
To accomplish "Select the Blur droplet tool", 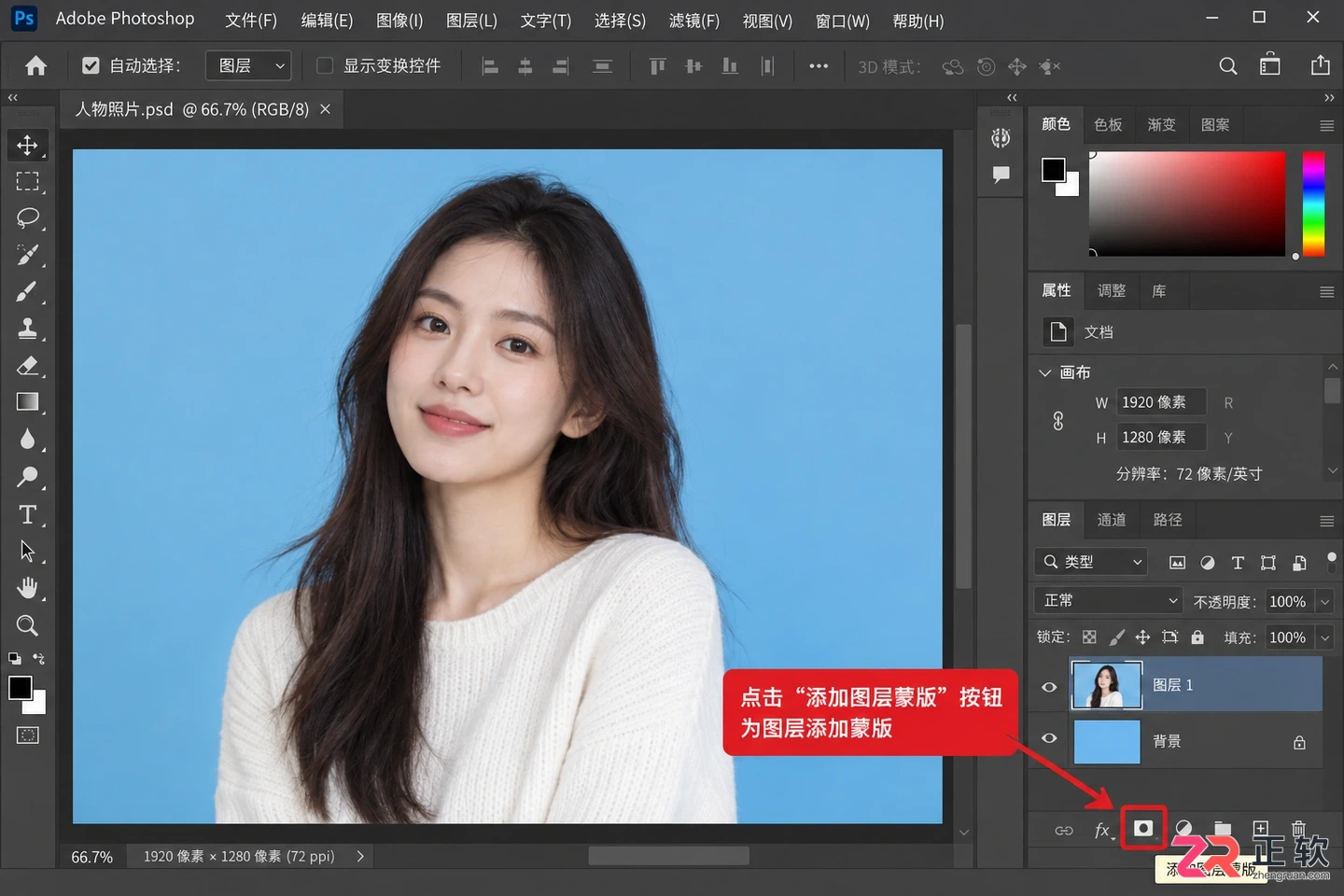I will [x=27, y=440].
